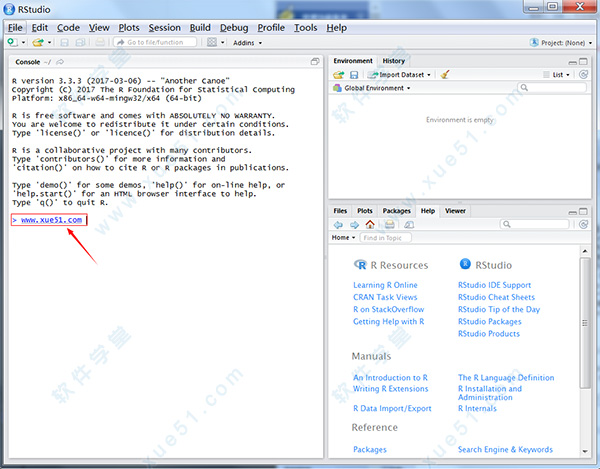Screen dimensions: 600x469
Task: Open the Global Environment dropdown
Action: click(372, 88)
